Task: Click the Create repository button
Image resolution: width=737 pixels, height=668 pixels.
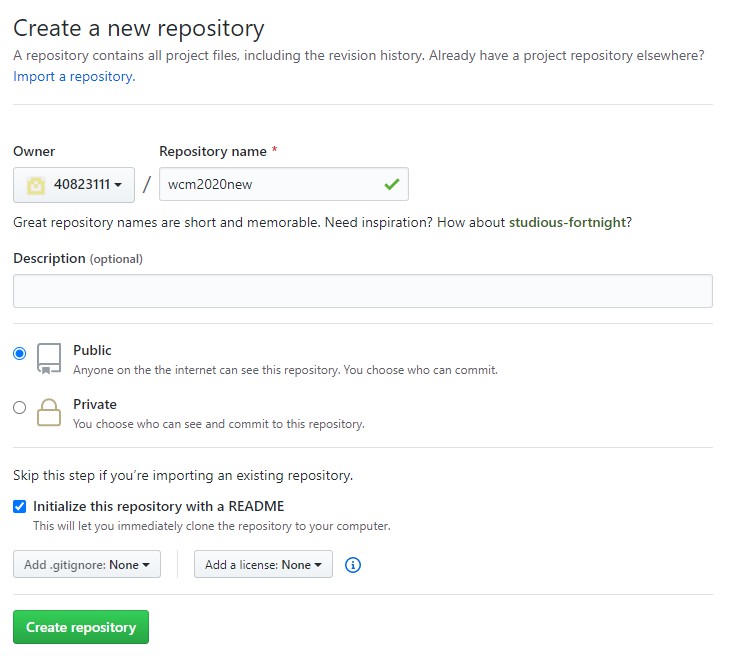Action: click(x=81, y=627)
